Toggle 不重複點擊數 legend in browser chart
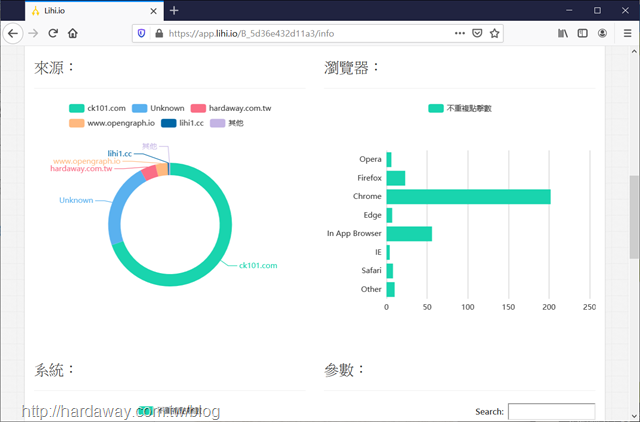 [x=436, y=108]
